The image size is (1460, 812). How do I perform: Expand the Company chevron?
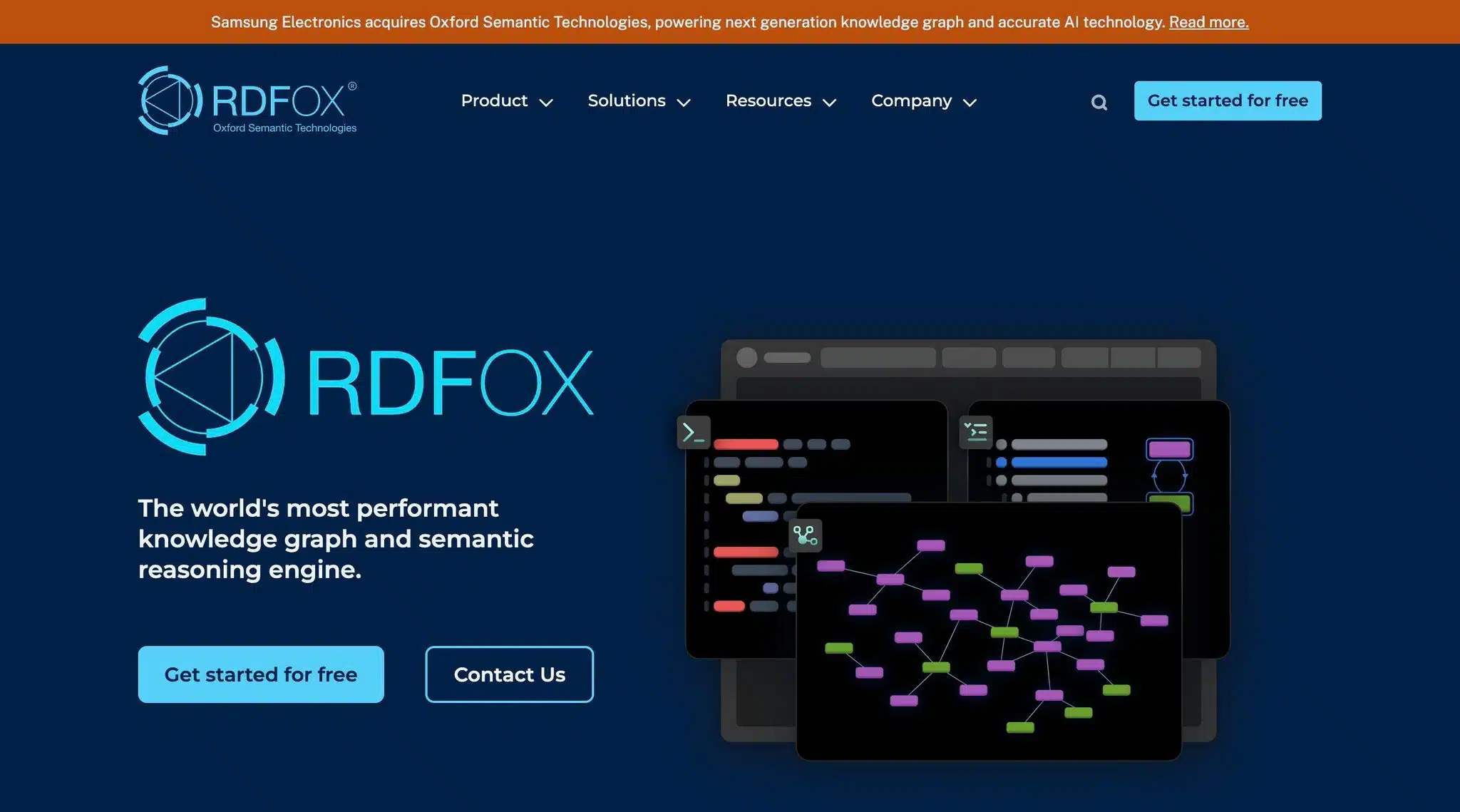(x=970, y=103)
